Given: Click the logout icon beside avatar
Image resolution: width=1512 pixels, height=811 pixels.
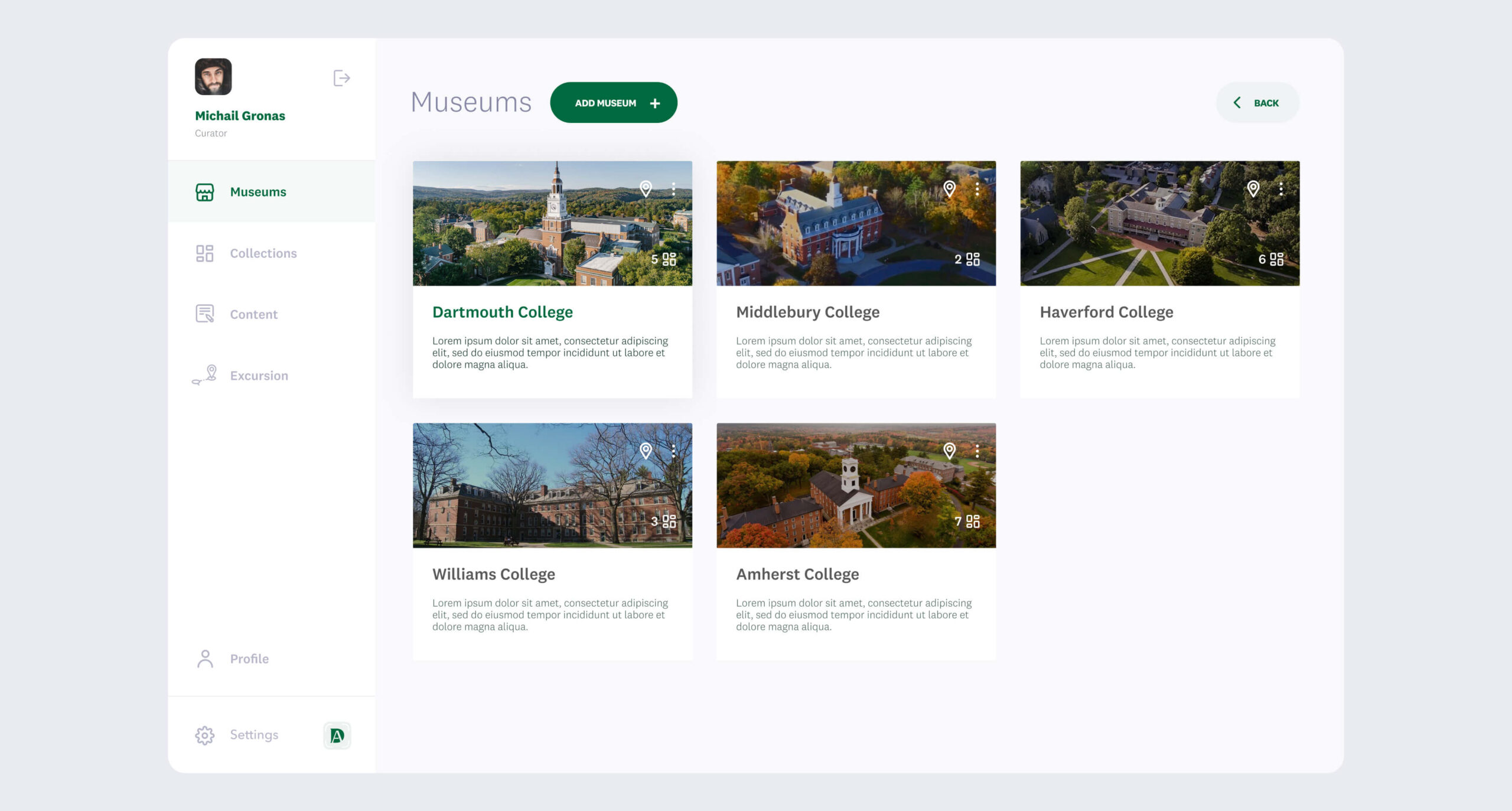Looking at the screenshot, I should coord(341,78).
